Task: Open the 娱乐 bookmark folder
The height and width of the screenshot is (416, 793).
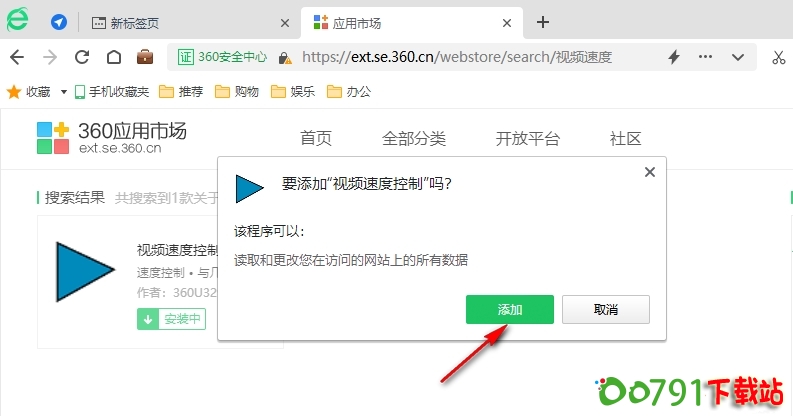Action: 293,91
